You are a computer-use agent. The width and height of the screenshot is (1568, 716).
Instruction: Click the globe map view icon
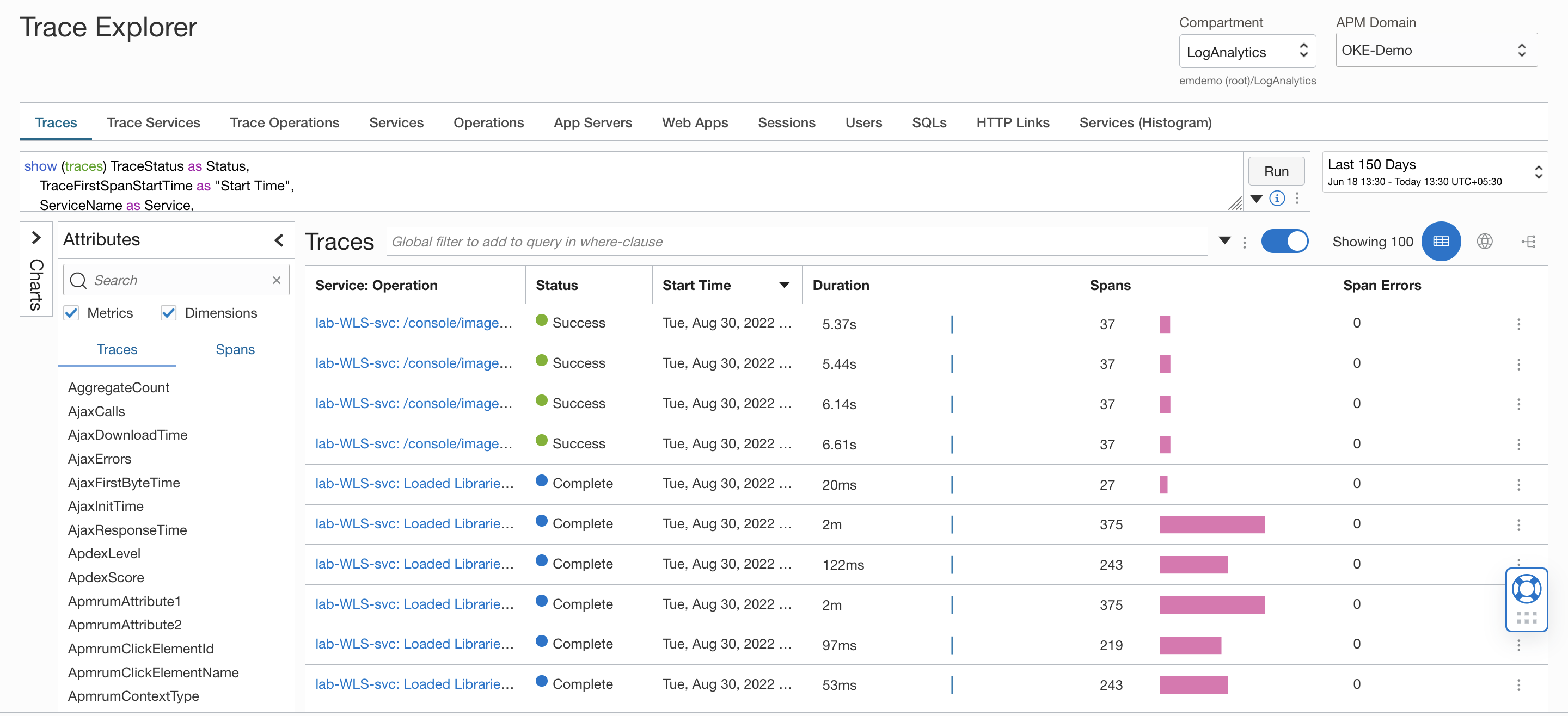point(1484,242)
